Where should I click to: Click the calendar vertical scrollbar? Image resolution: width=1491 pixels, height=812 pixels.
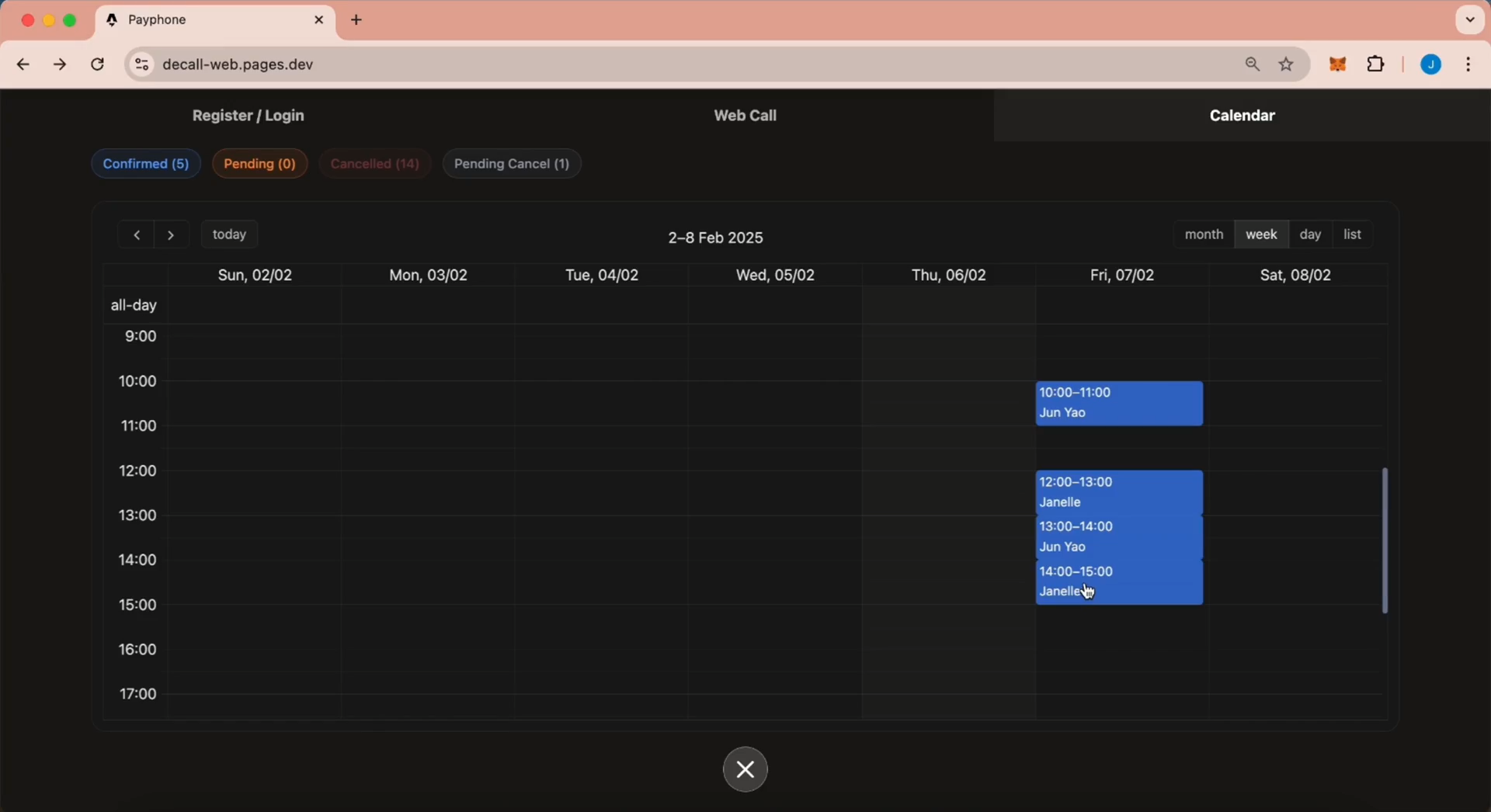coord(1385,540)
